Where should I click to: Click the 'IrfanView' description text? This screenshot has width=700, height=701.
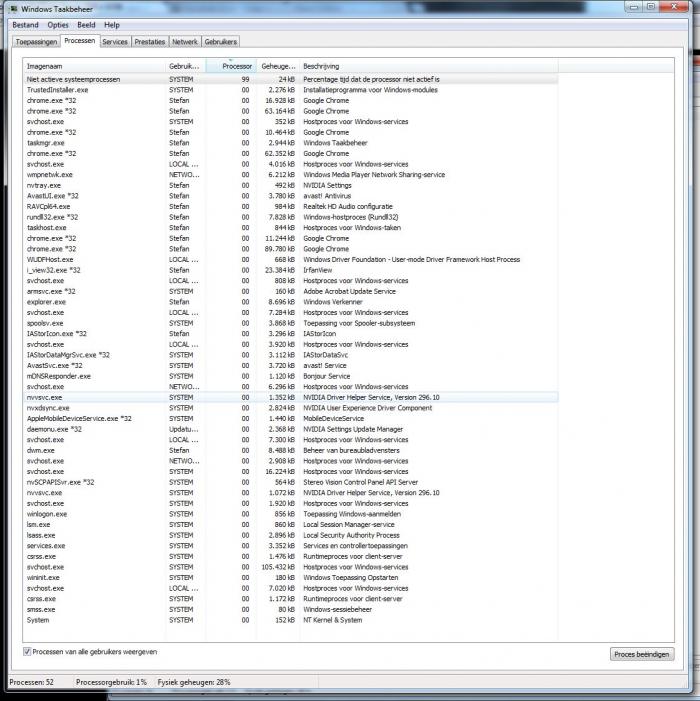(x=318, y=270)
